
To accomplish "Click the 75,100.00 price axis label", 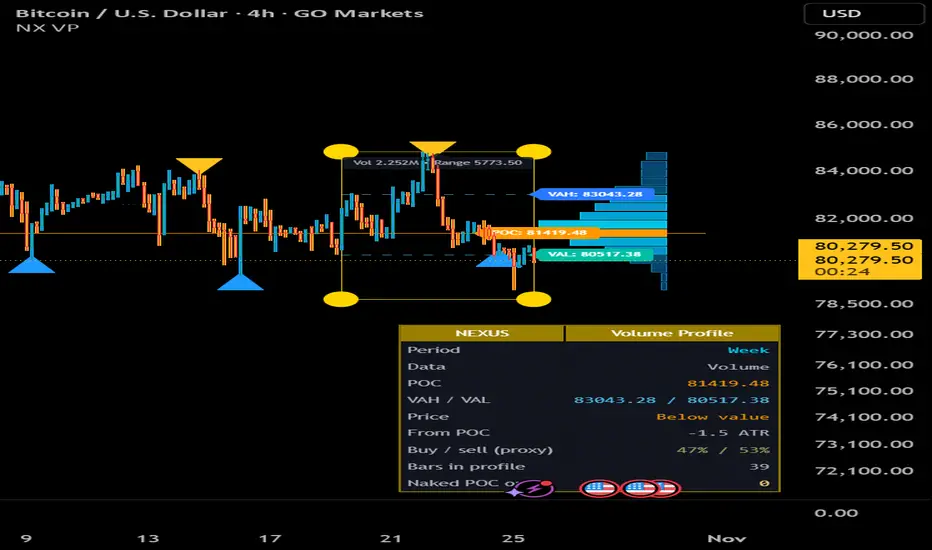I will point(864,391).
